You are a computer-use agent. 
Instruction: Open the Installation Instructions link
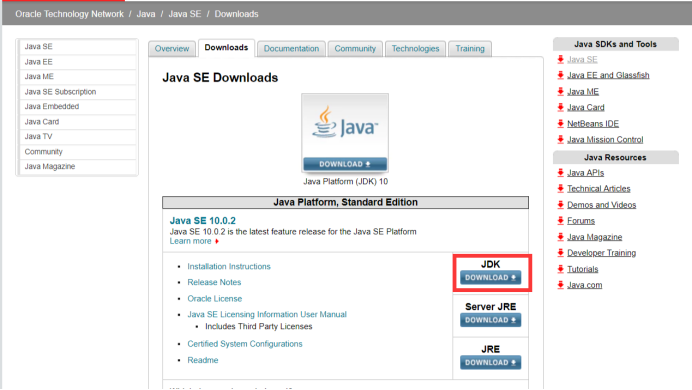(x=229, y=266)
